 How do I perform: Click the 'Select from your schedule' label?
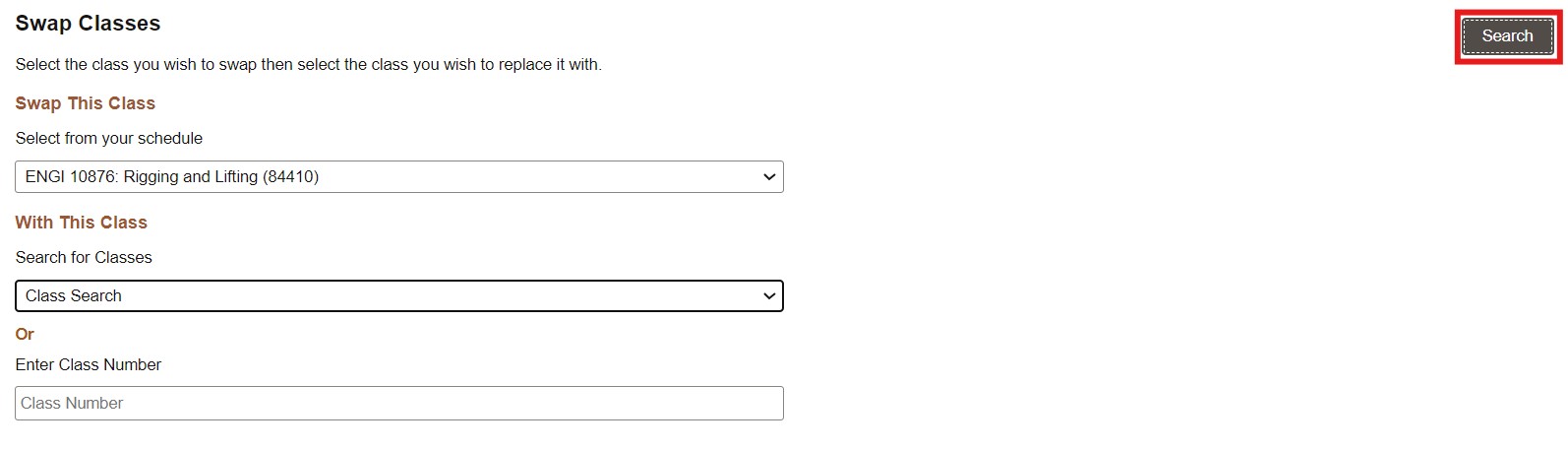pos(108,139)
